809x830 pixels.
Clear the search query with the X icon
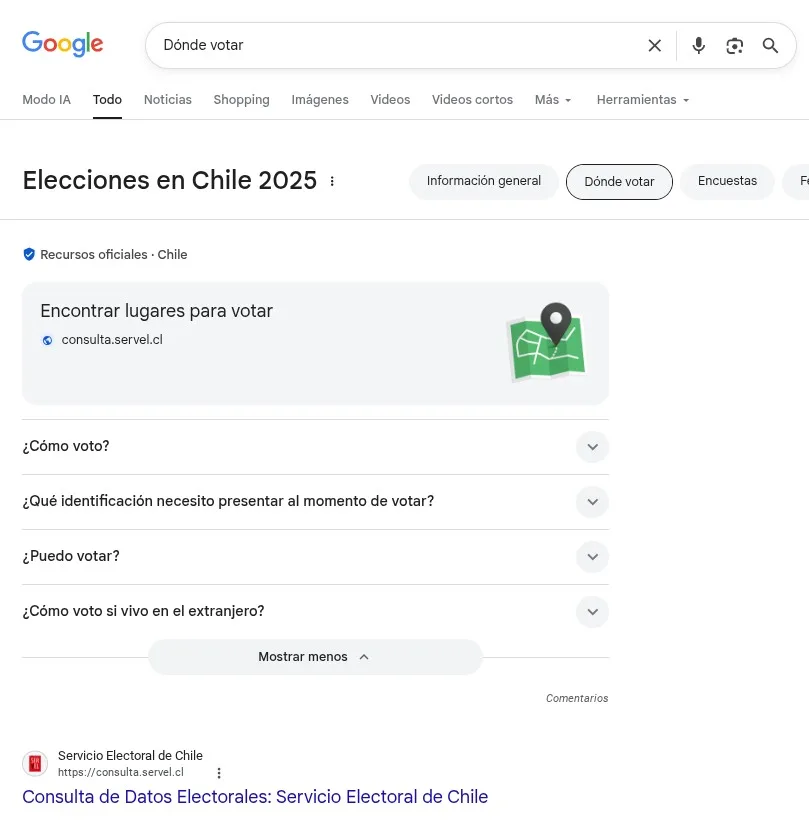(x=655, y=45)
